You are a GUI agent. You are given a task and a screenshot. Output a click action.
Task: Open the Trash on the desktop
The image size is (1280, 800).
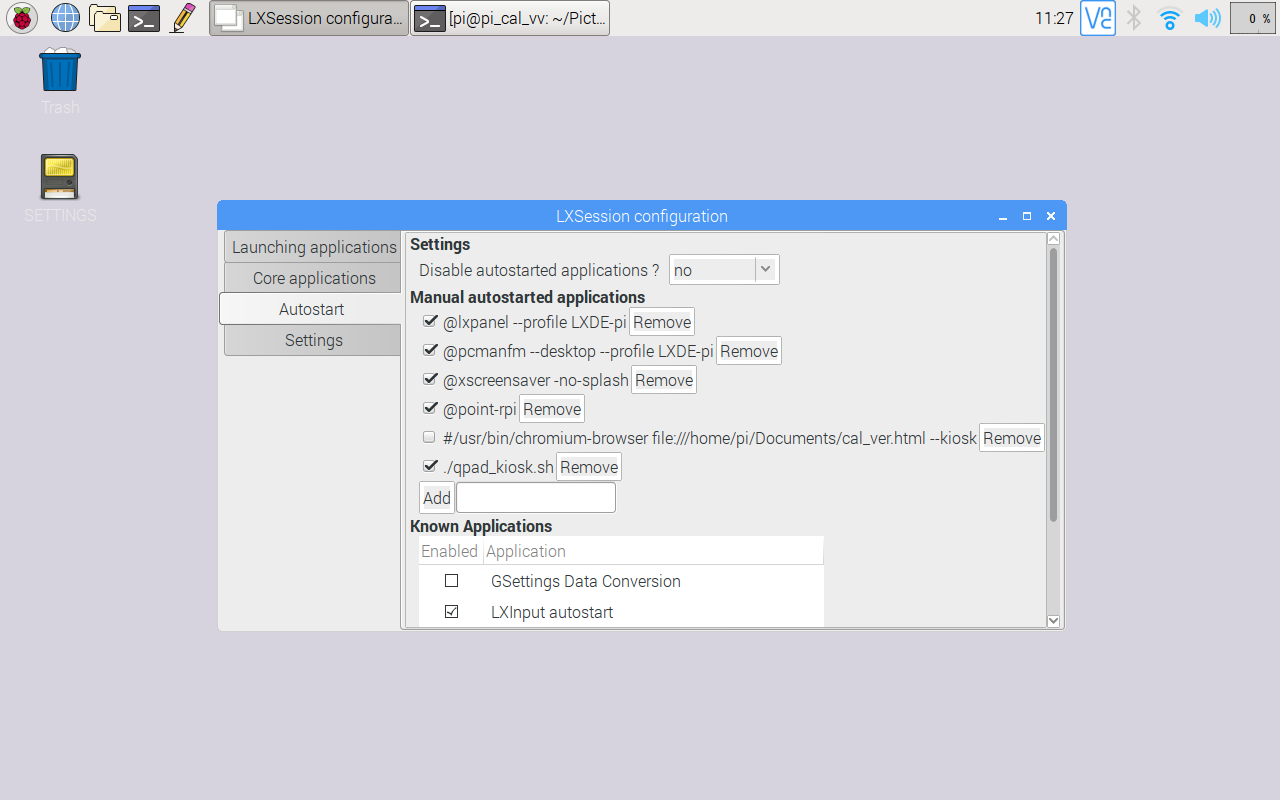[x=59, y=68]
